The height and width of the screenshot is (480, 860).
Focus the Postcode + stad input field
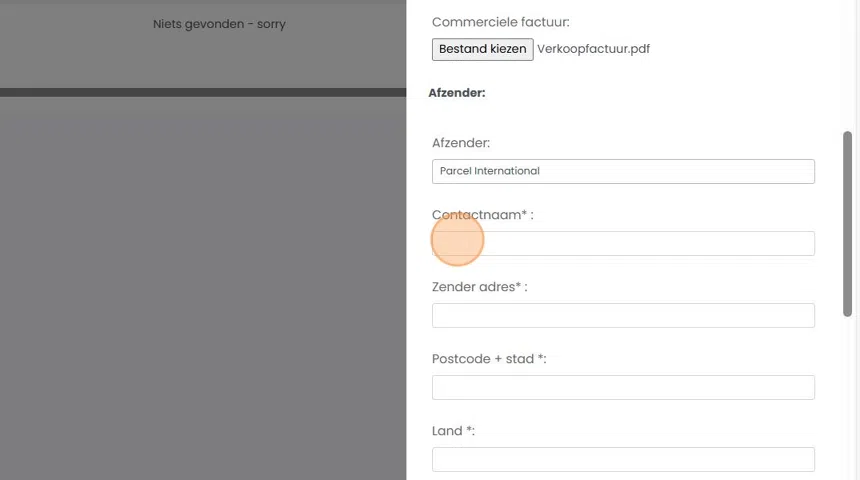(623, 387)
